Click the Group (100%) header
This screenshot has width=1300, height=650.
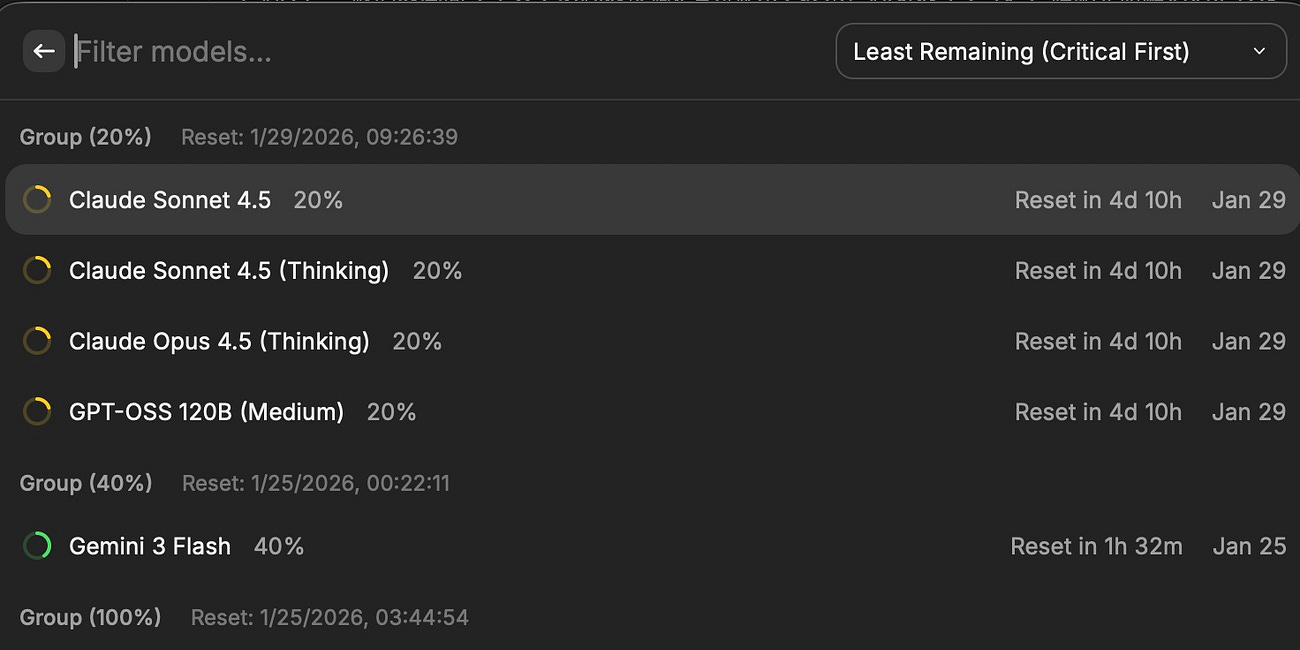90,617
